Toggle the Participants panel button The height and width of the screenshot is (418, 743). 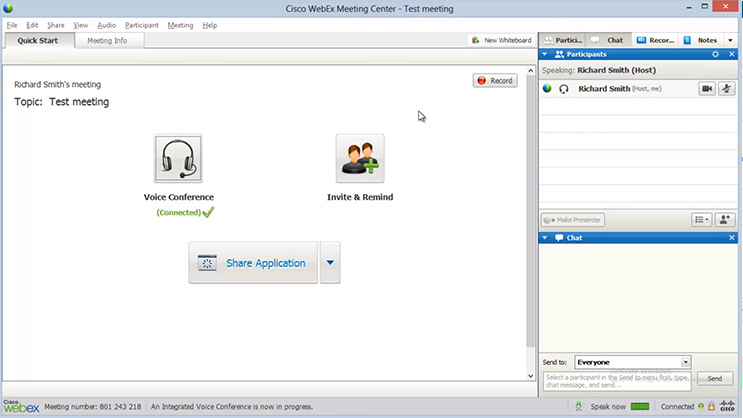[563, 40]
